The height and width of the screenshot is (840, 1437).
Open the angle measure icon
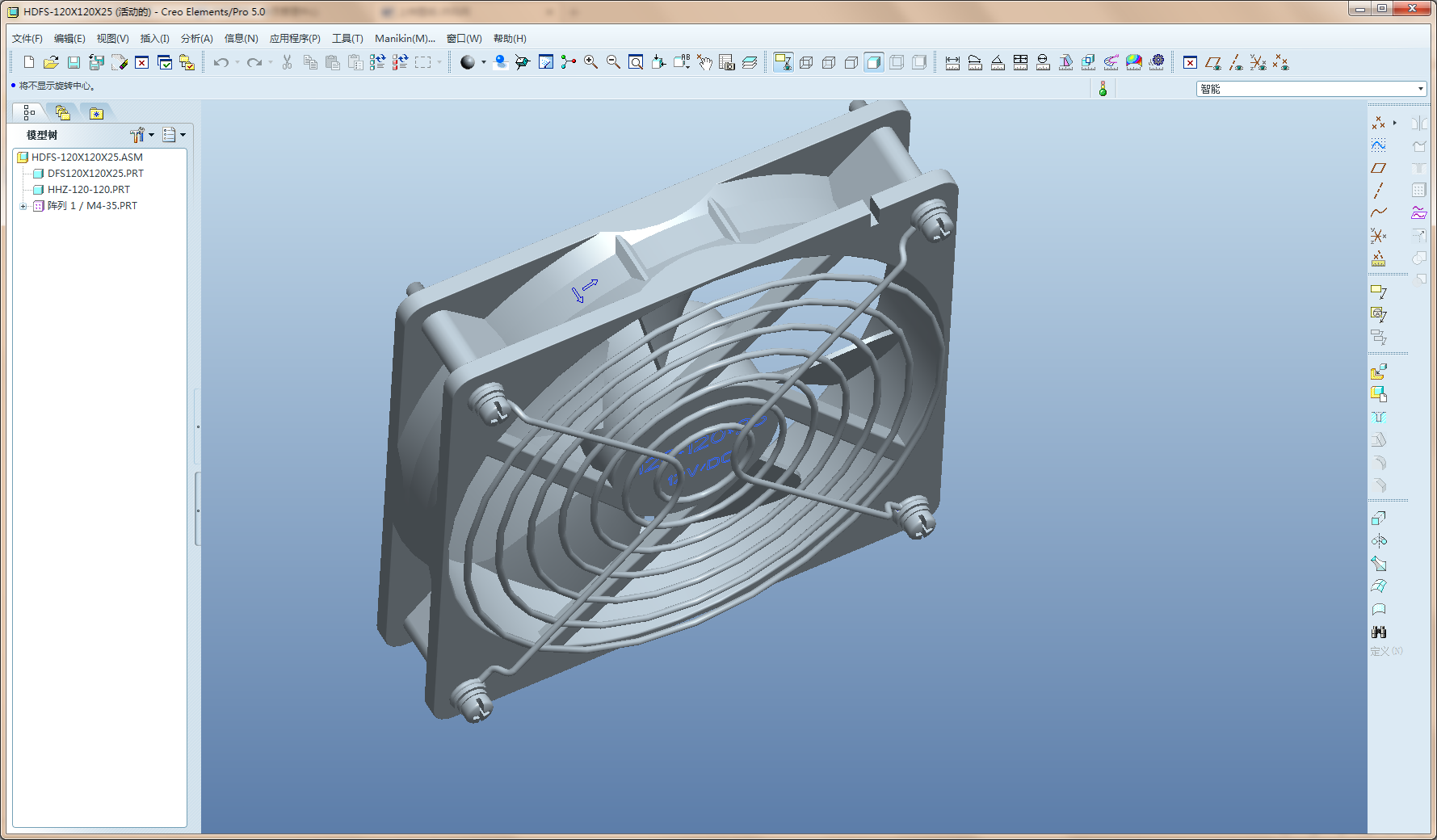click(998, 62)
